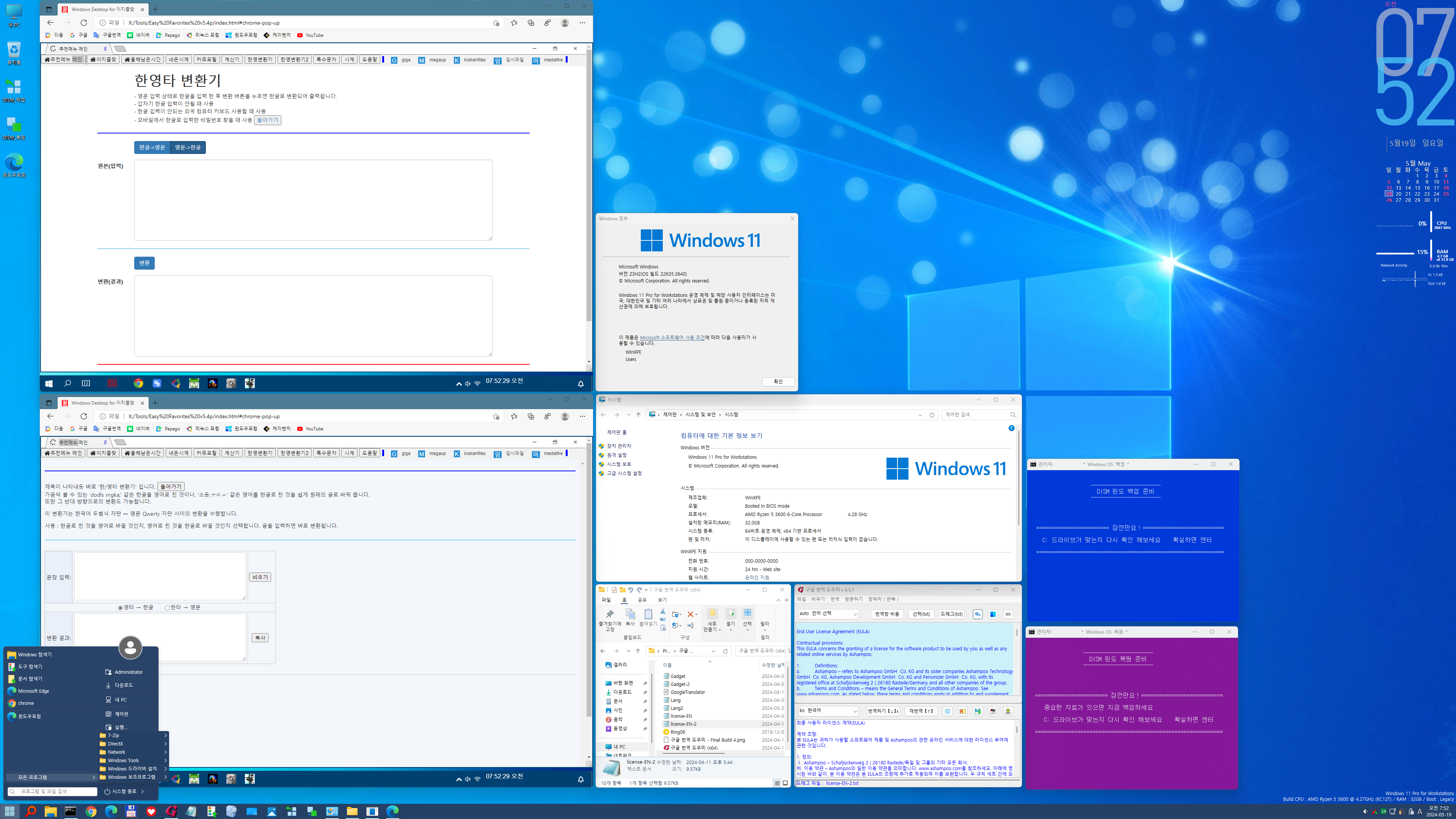Click the Chrome icon on the main taskbar
Screen dimensions: 1456x819
[91, 811]
